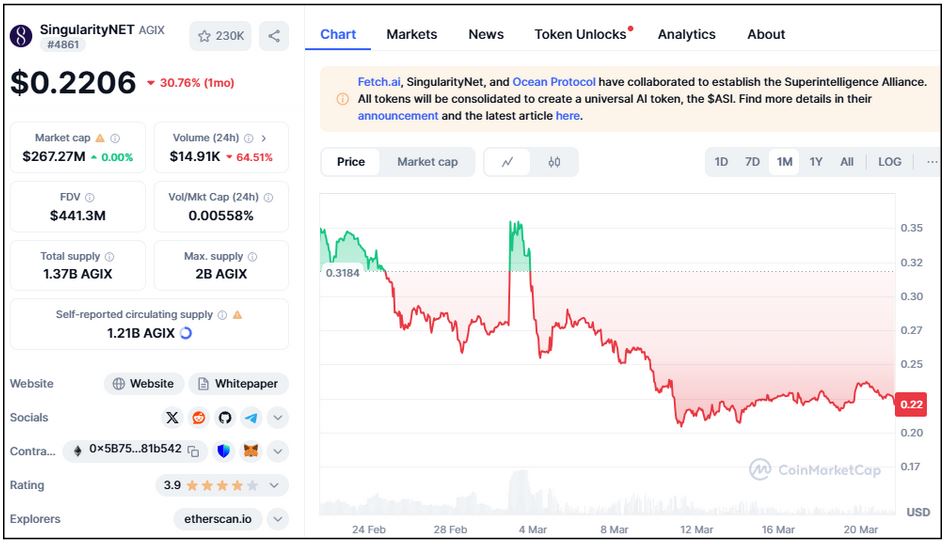Open the News tab

tap(486, 34)
